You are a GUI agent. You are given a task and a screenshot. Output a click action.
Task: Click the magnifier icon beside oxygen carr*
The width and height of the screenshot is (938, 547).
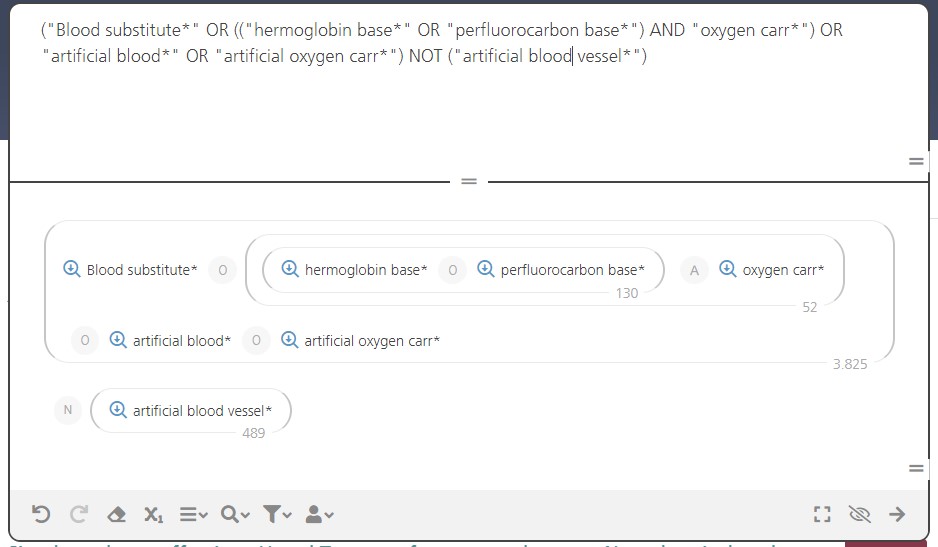727,269
